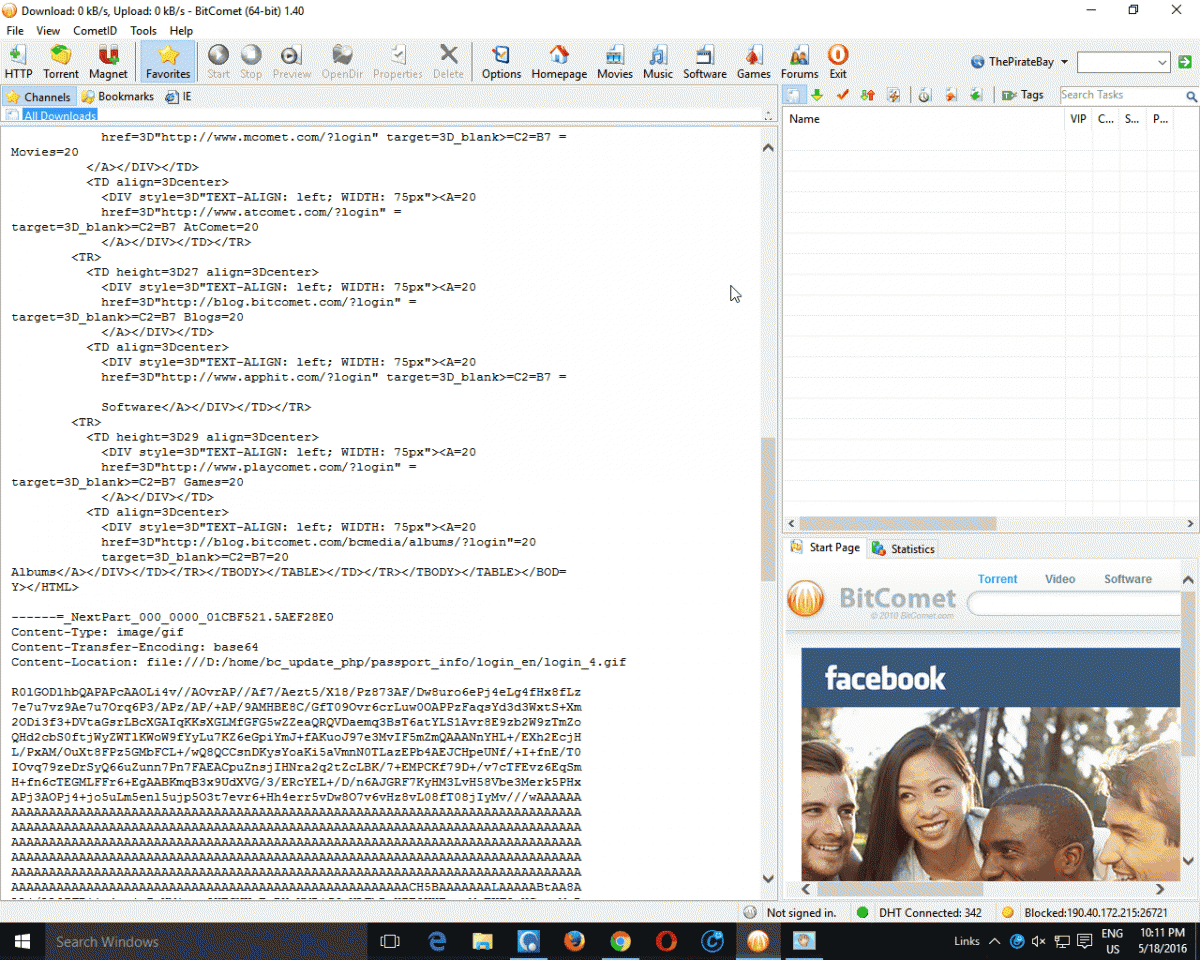The width and height of the screenshot is (1200, 960).
Task: Toggle the all tasks filter icon
Action: (x=792, y=95)
